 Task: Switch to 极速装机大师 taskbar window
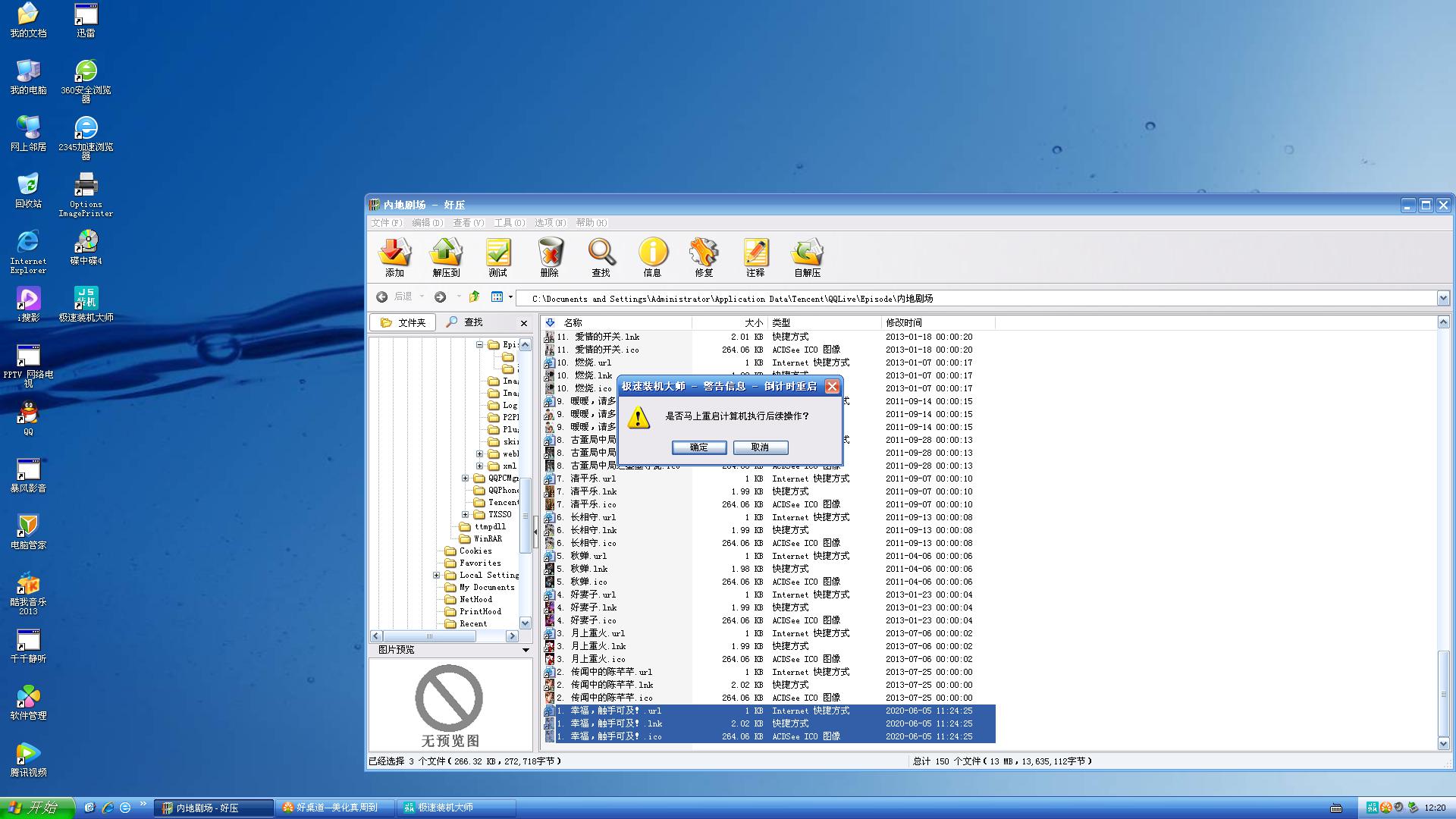coord(457,808)
